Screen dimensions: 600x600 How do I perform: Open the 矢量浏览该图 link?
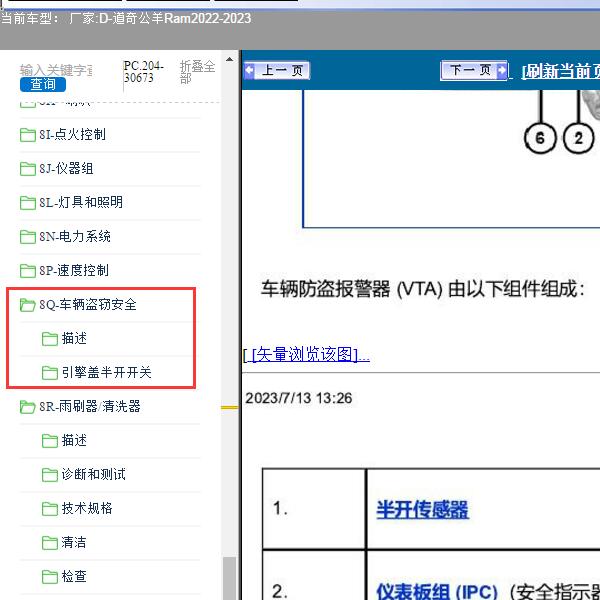(307, 354)
